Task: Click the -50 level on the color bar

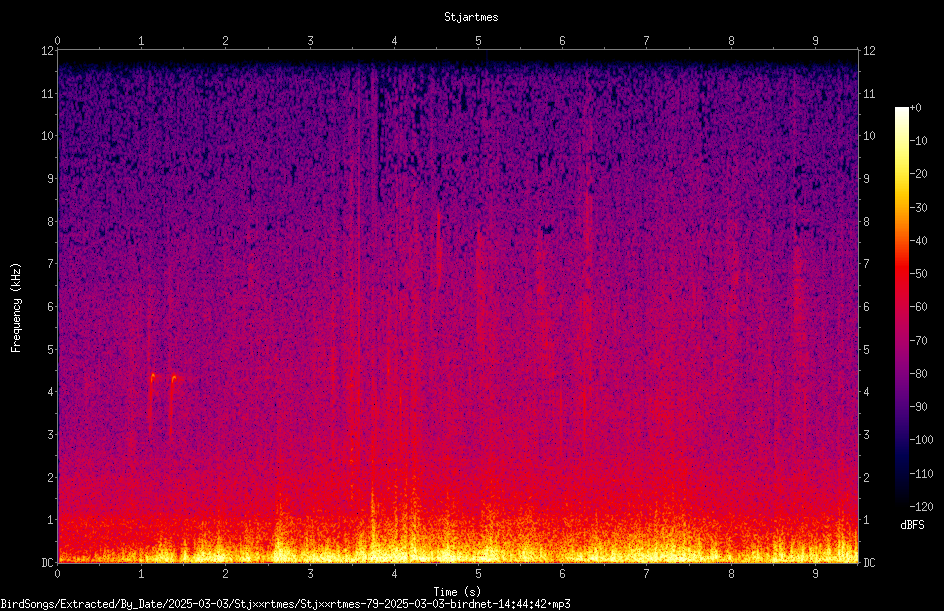Action: (x=918, y=273)
